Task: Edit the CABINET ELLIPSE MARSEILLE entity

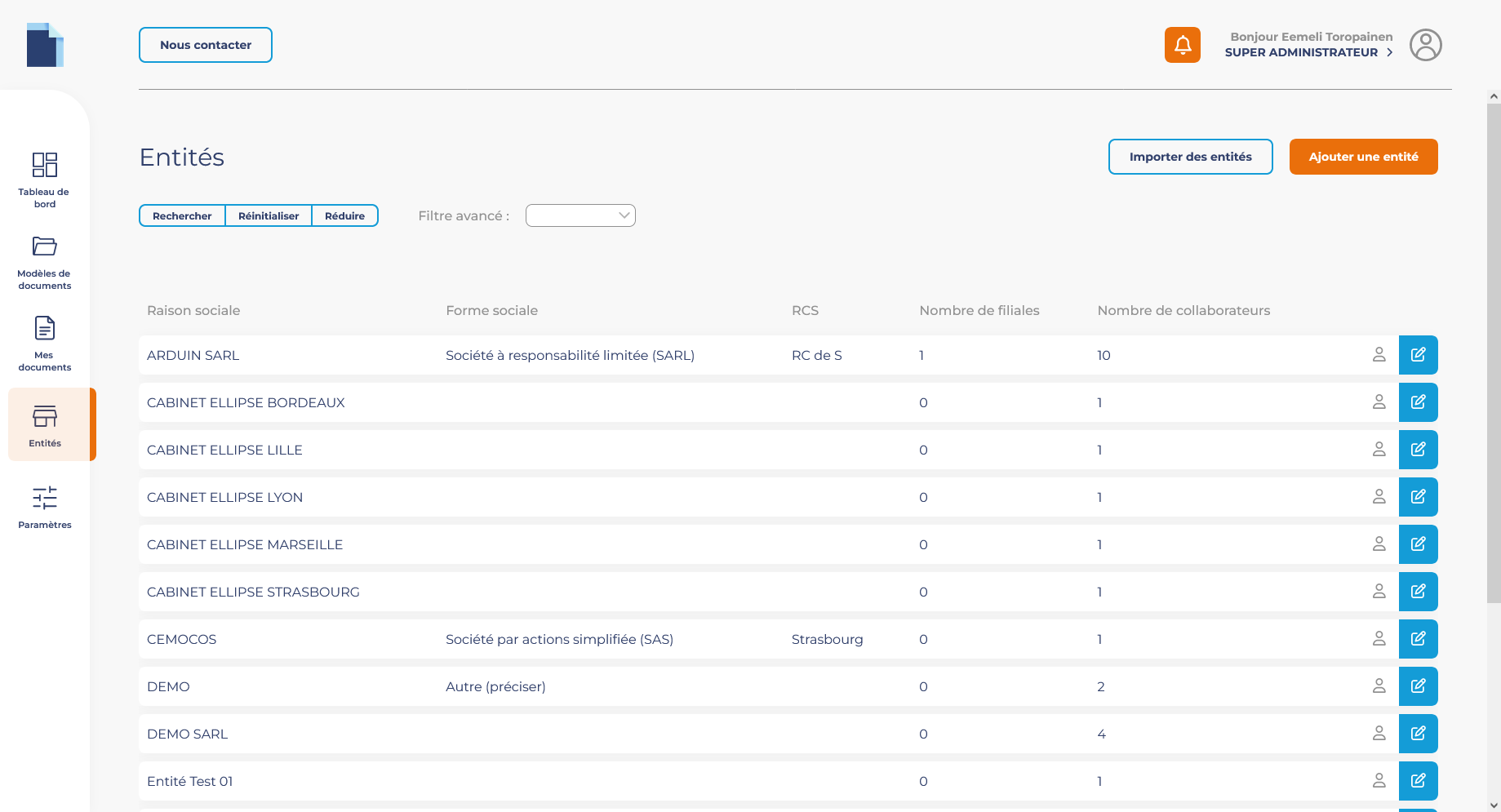Action: point(1418,544)
